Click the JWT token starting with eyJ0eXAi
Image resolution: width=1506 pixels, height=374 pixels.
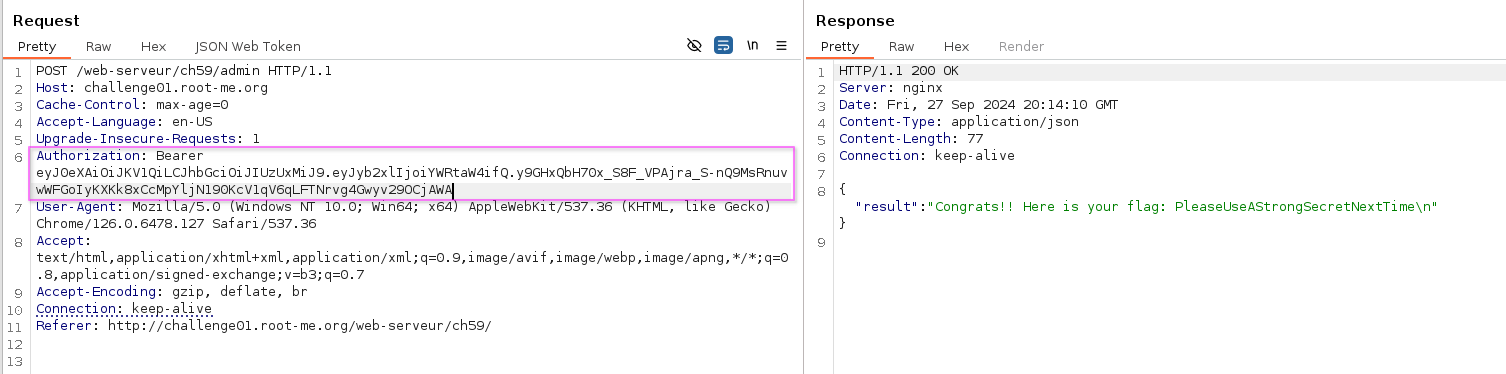point(412,181)
